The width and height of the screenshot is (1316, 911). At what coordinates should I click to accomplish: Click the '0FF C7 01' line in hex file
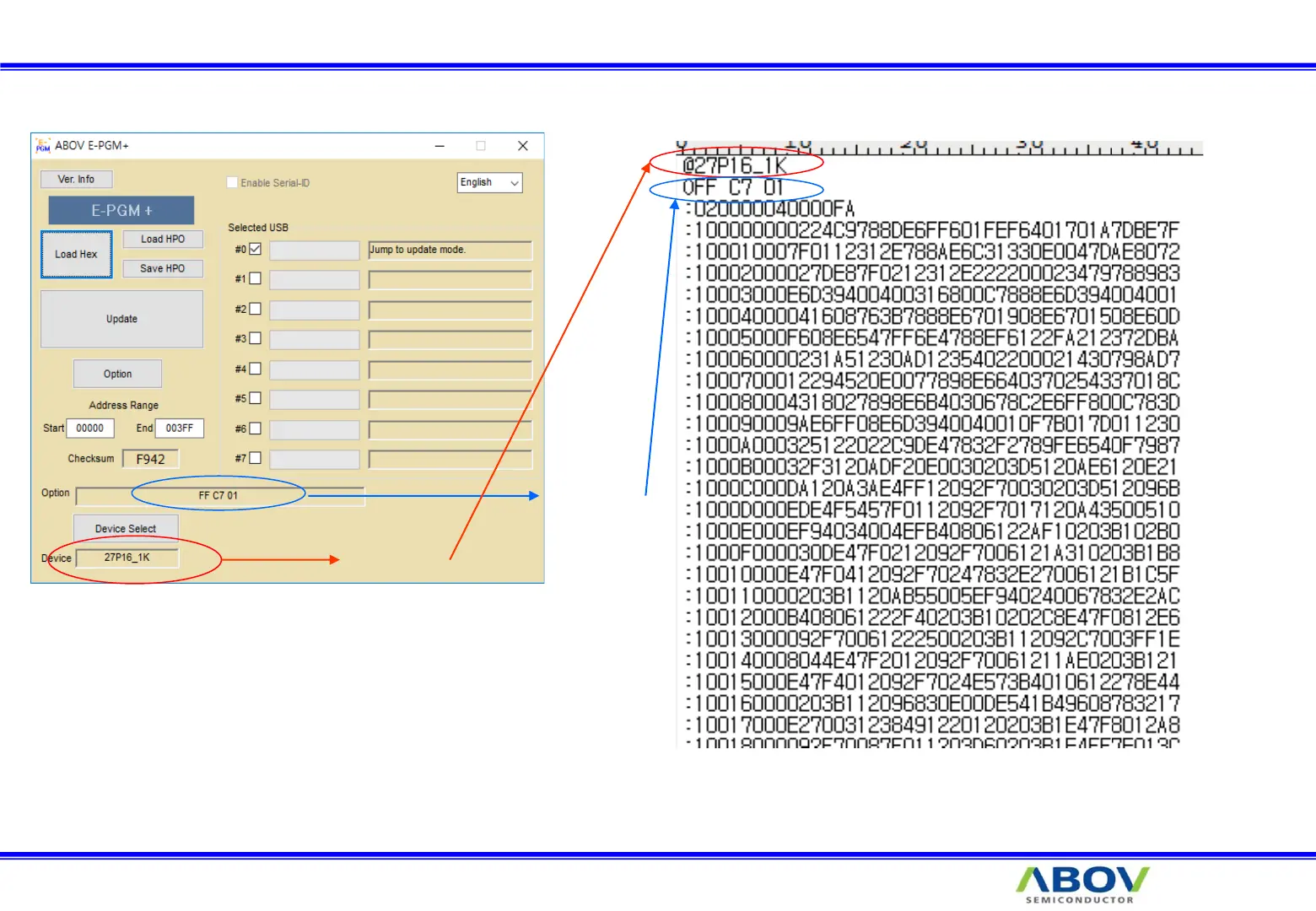click(733, 187)
